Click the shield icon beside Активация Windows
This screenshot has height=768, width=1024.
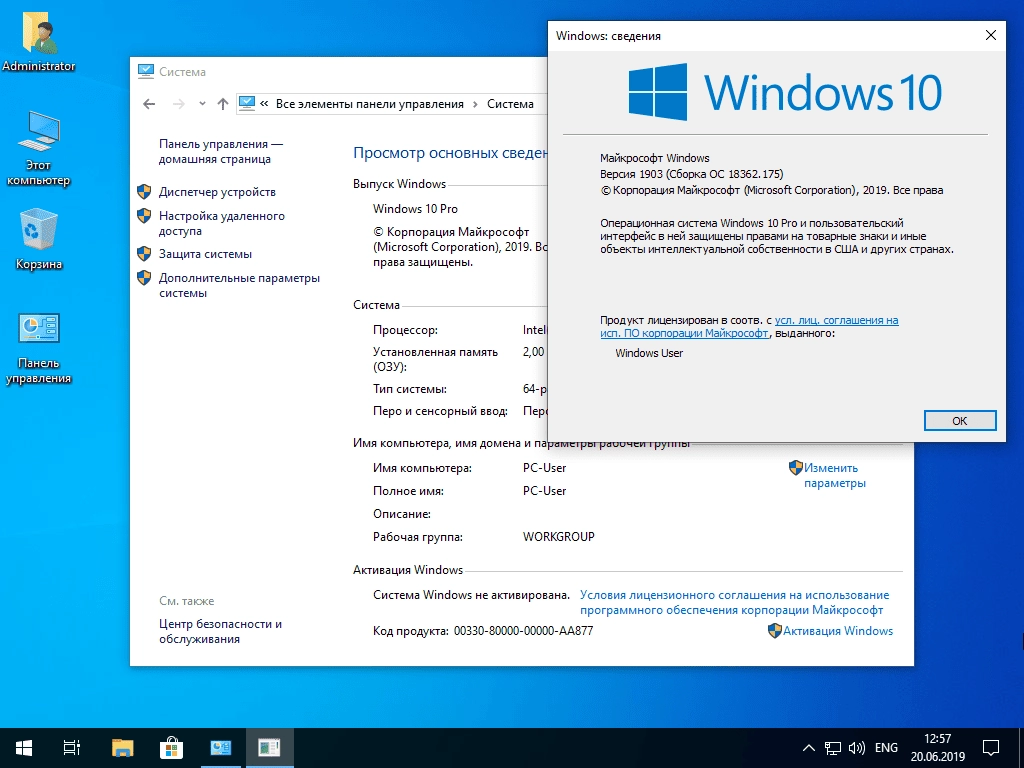click(x=775, y=630)
